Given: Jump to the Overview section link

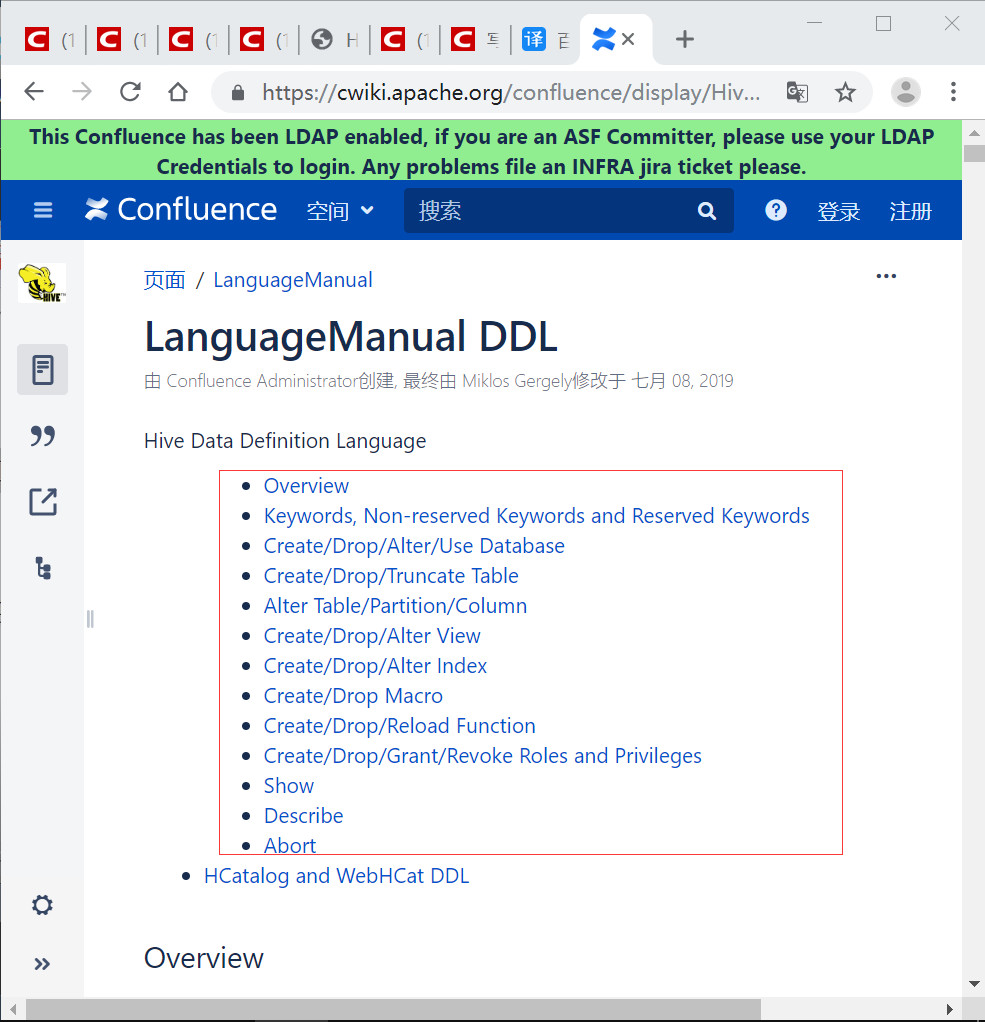Looking at the screenshot, I should 306,486.
